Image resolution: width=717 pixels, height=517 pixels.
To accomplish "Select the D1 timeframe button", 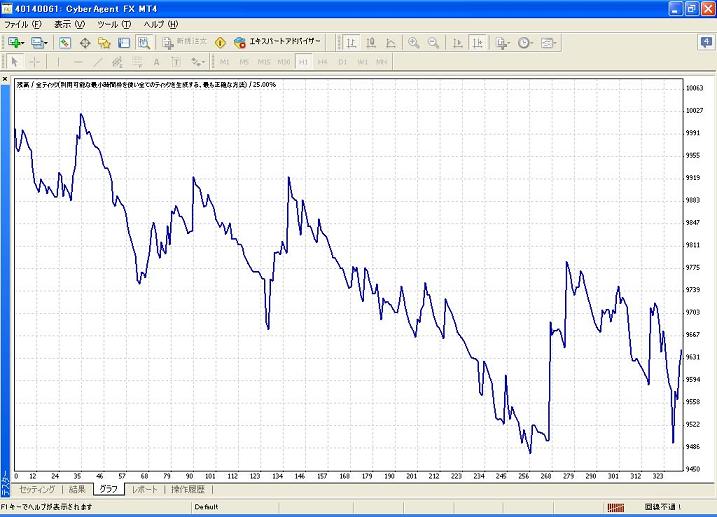I will pos(342,61).
